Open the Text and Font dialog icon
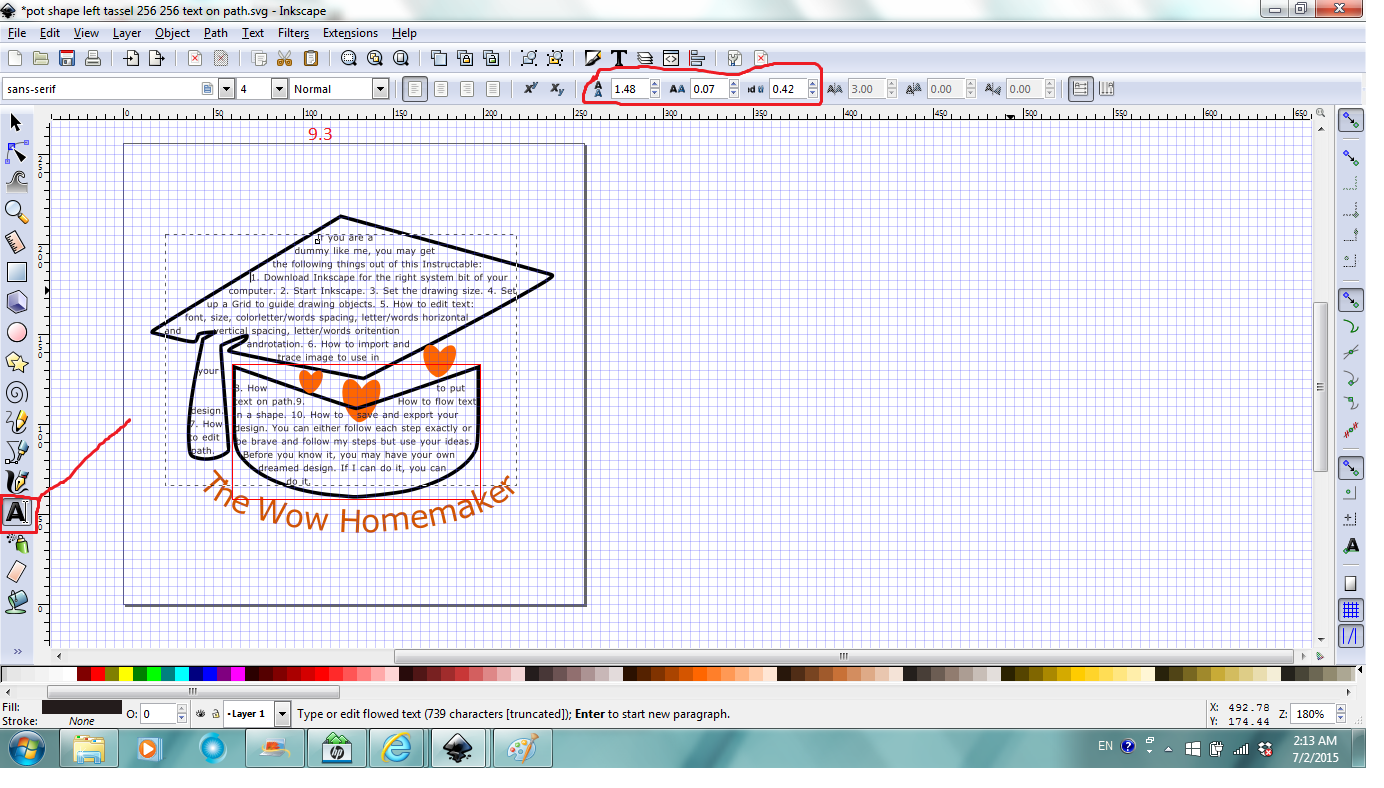This screenshot has width=1384, height=788. (x=619, y=58)
